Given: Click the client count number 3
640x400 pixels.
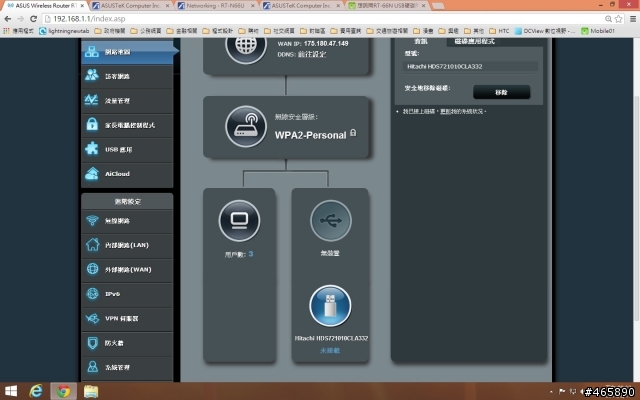Looking at the screenshot, I should point(251,254).
